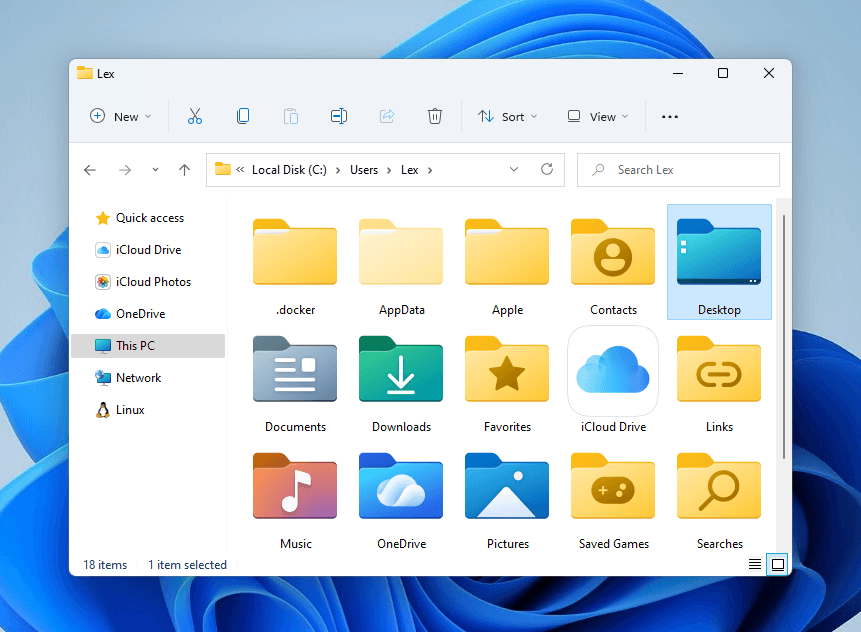Go forward with the right arrow

coord(125,170)
